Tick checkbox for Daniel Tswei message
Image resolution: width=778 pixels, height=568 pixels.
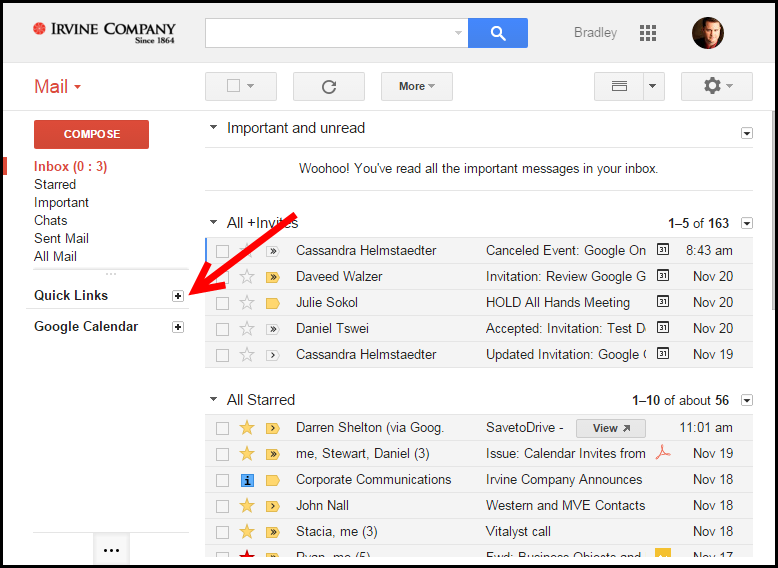pyautogui.click(x=222, y=329)
